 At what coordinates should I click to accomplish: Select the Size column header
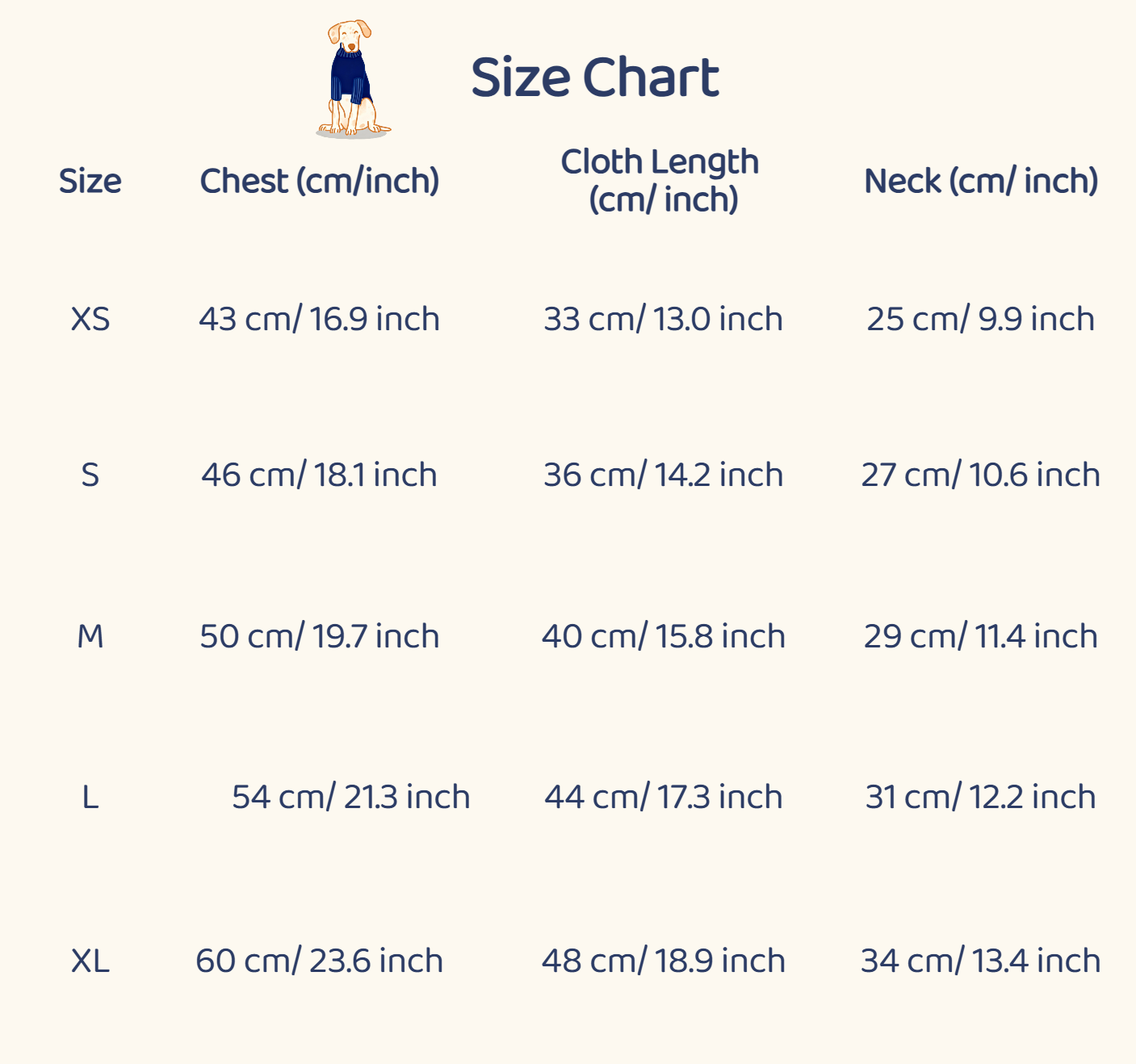point(90,181)
